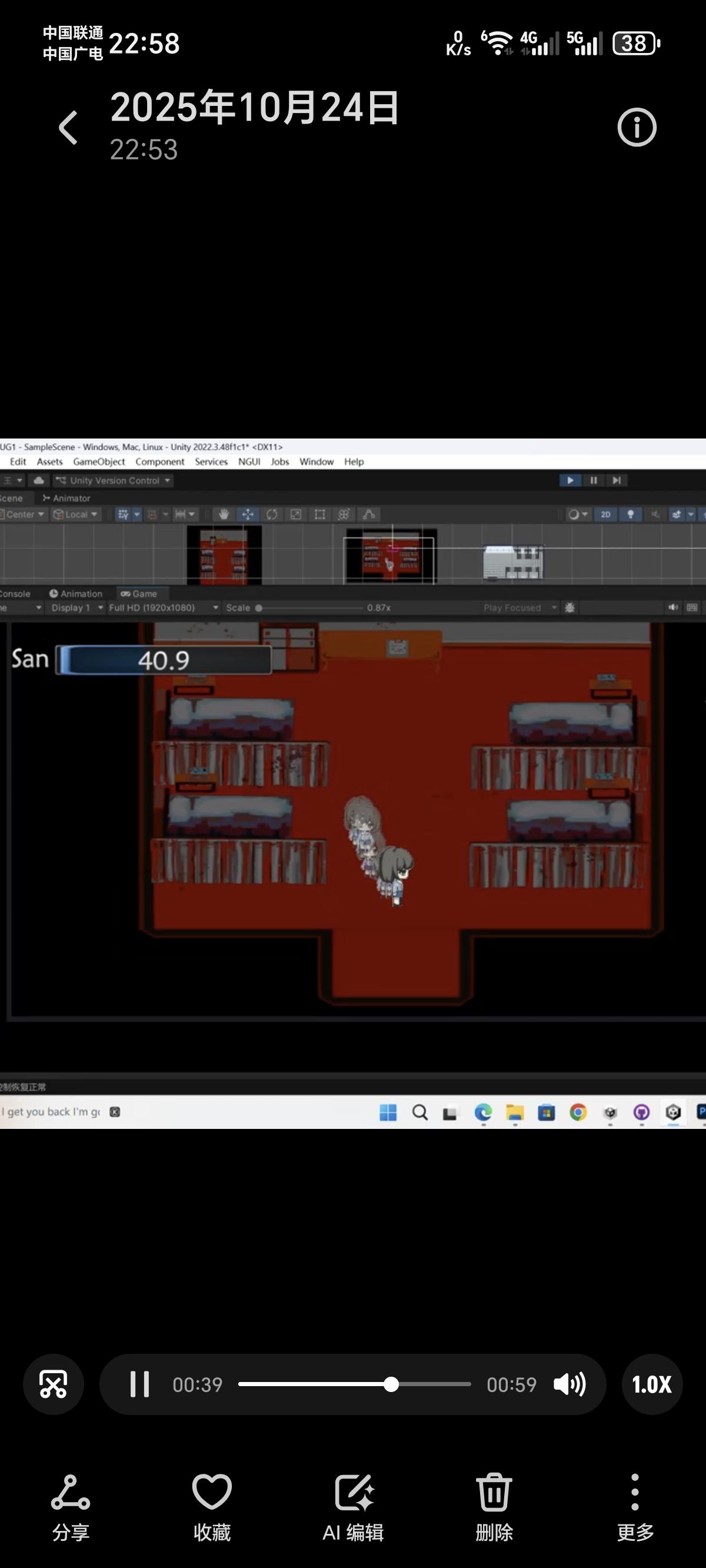The height and width of the screenshot is (1568, 706).
Task: Select the Unity Hand tool icon
Action: point(224,514)
